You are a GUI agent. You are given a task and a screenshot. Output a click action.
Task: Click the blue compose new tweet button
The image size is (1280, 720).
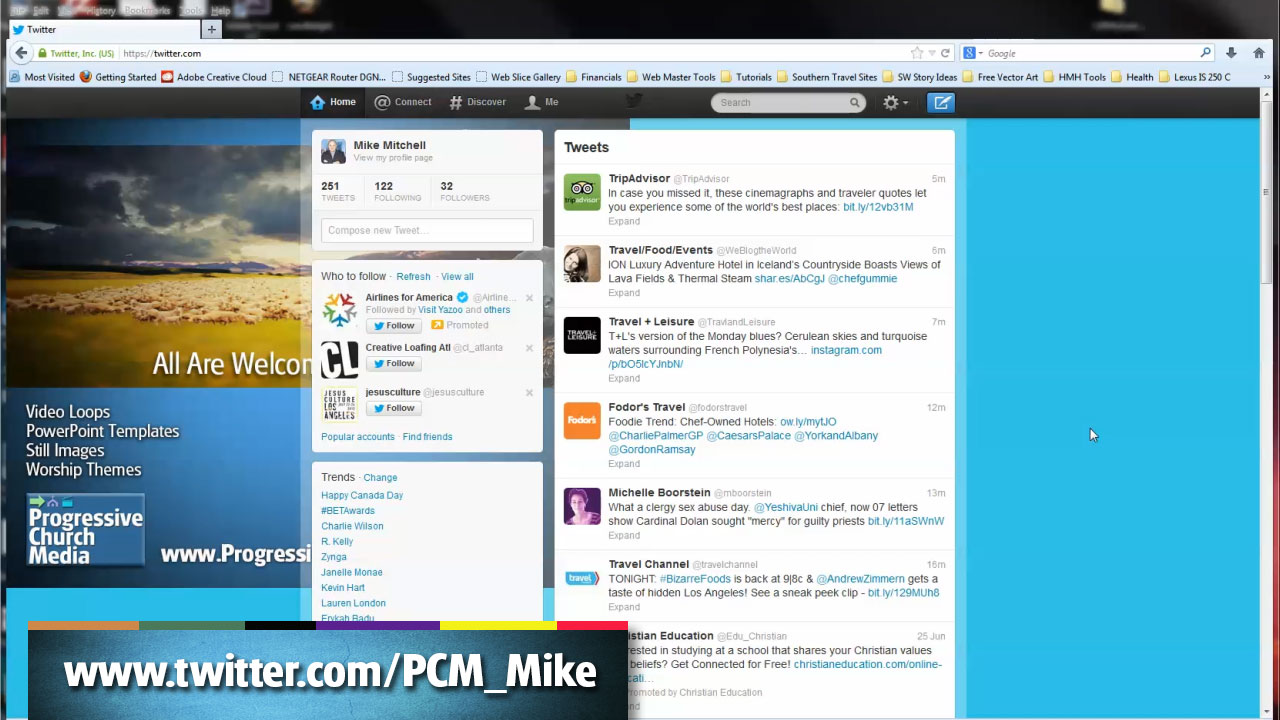click(941, 102)
